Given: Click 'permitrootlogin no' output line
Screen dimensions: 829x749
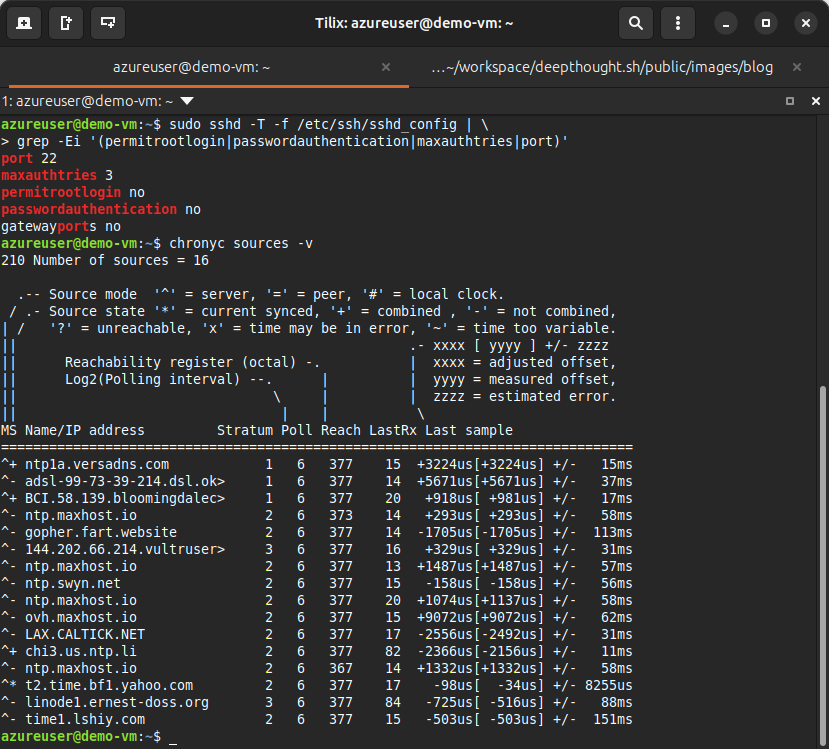Looking at the screenshot, I should click(x=73, y=192).
